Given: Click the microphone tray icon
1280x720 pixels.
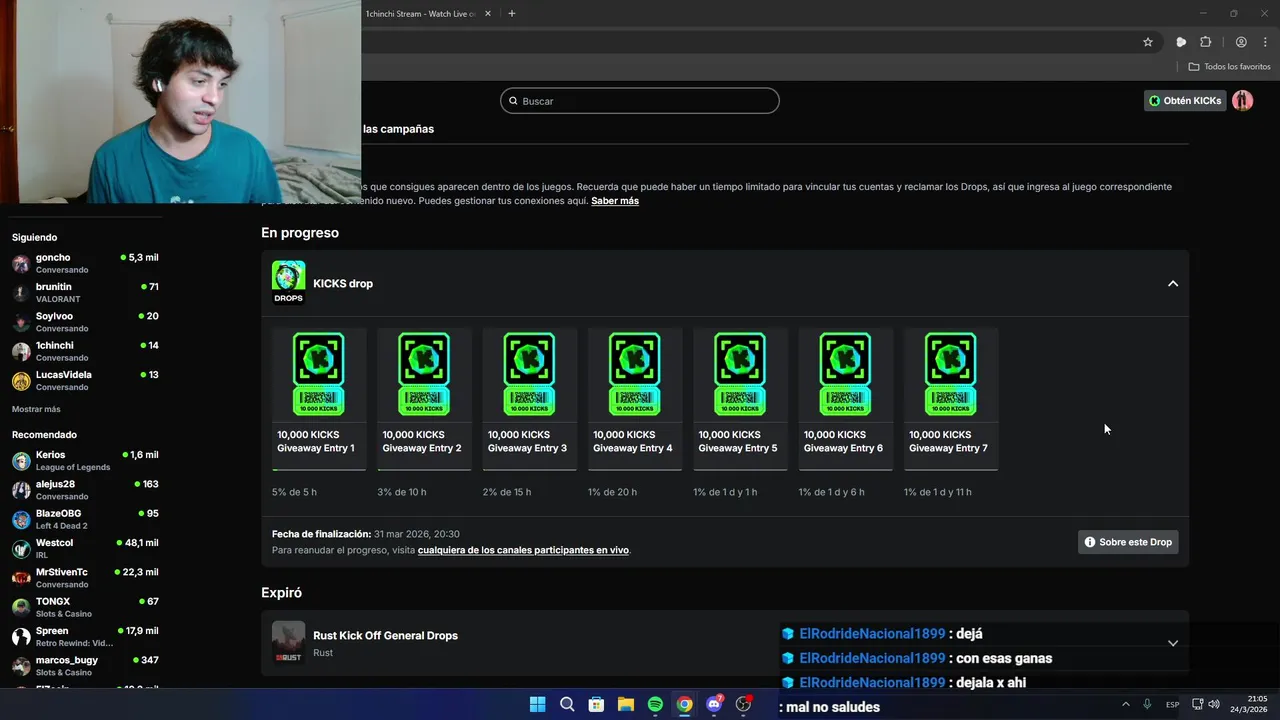Looking at the screenshot, I should point(1147,704).
